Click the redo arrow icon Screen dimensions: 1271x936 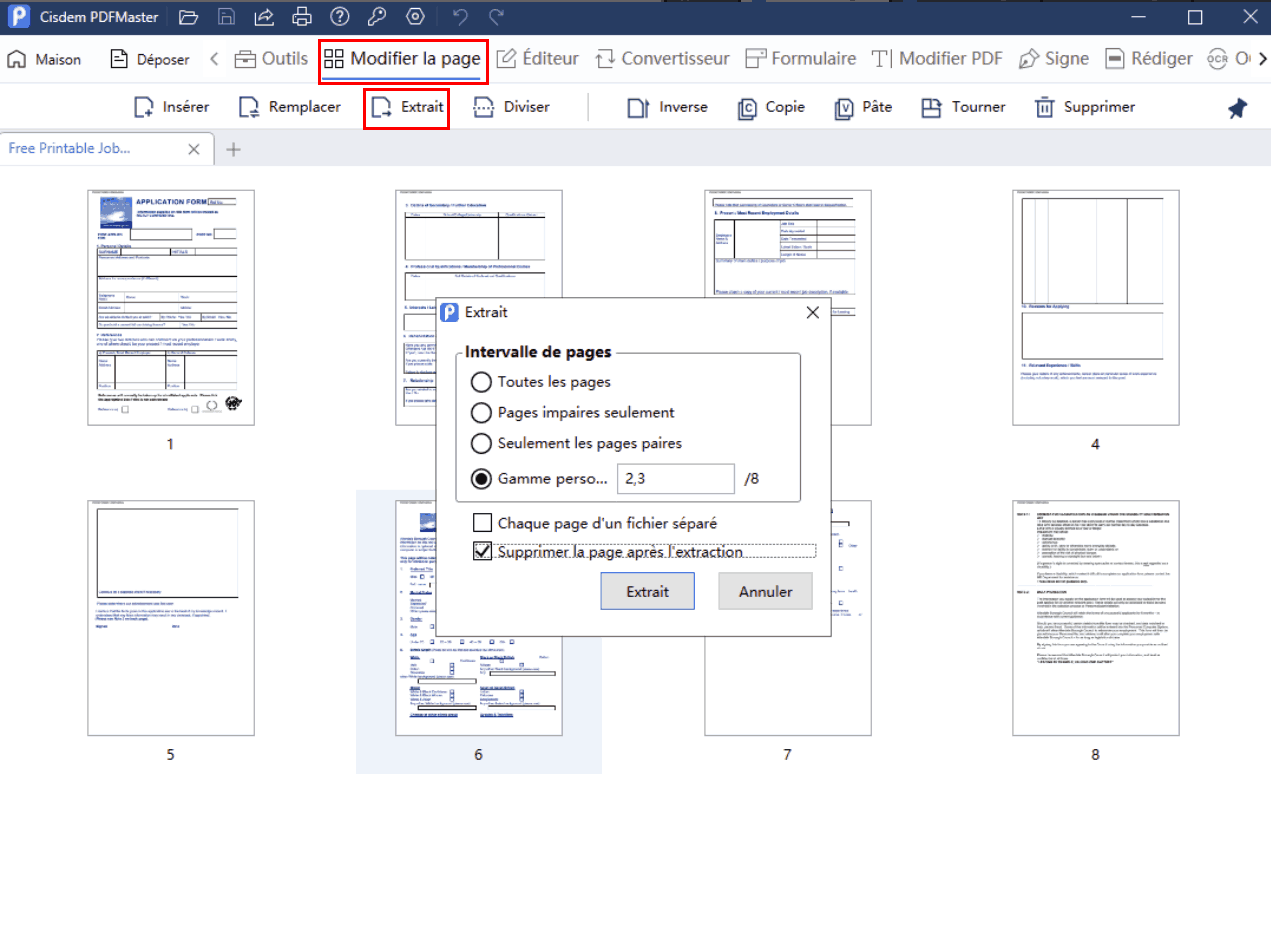point(496,16)
